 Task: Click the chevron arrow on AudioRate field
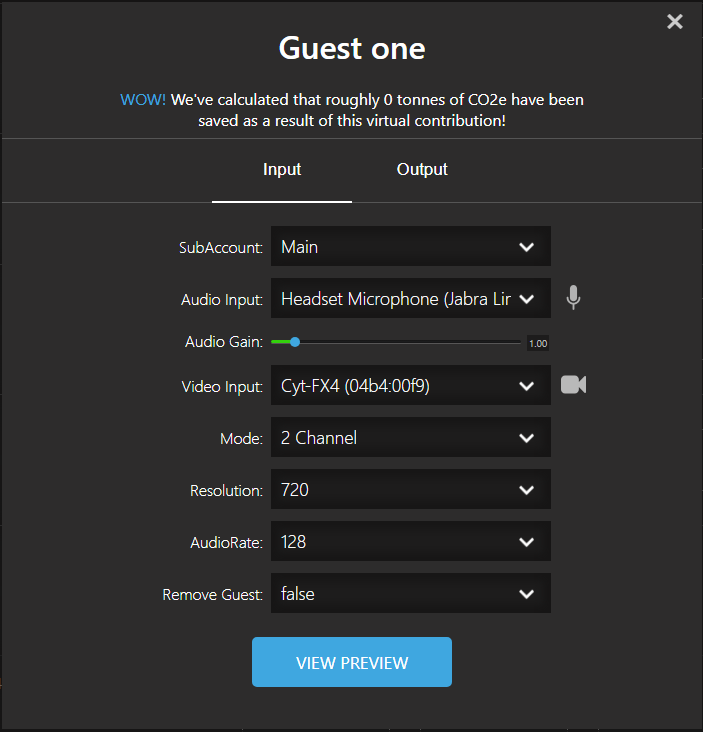point(527,542)
